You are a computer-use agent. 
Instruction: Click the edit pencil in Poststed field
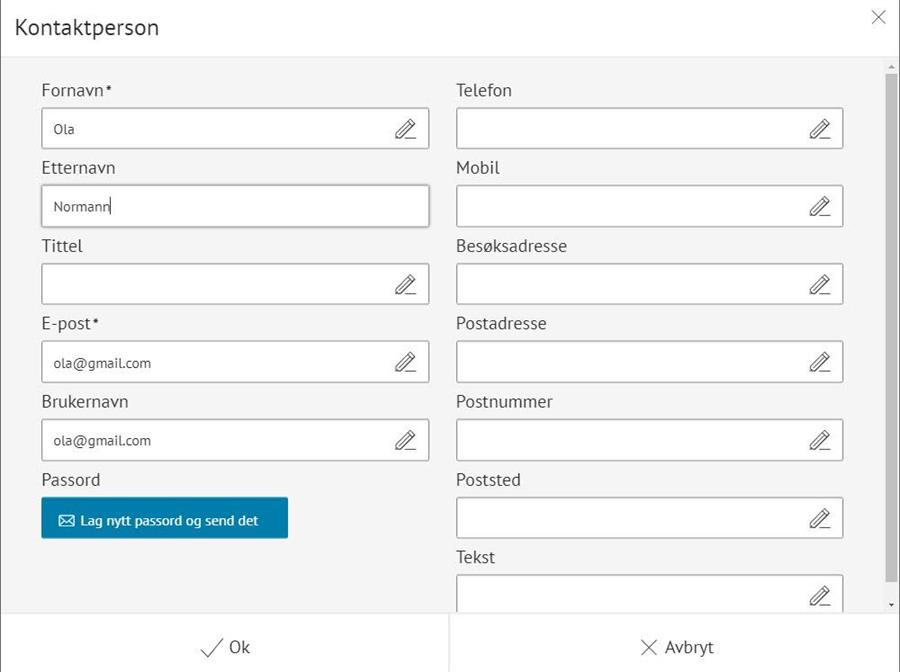[820, 518]
